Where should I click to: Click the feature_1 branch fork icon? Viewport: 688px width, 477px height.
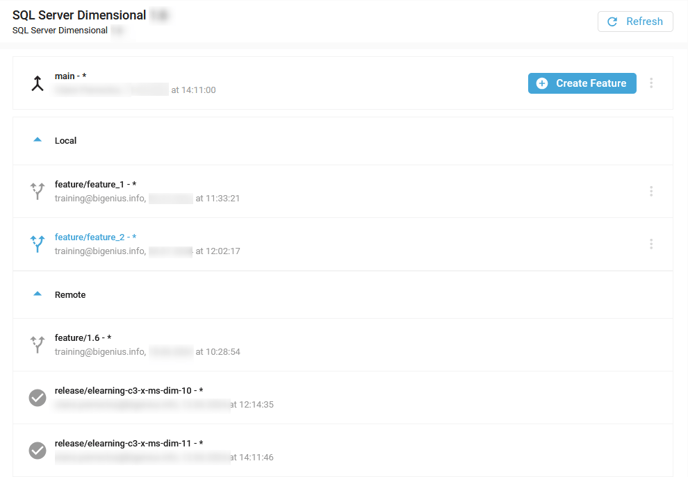pyautogui.click(x=37, y=191)
